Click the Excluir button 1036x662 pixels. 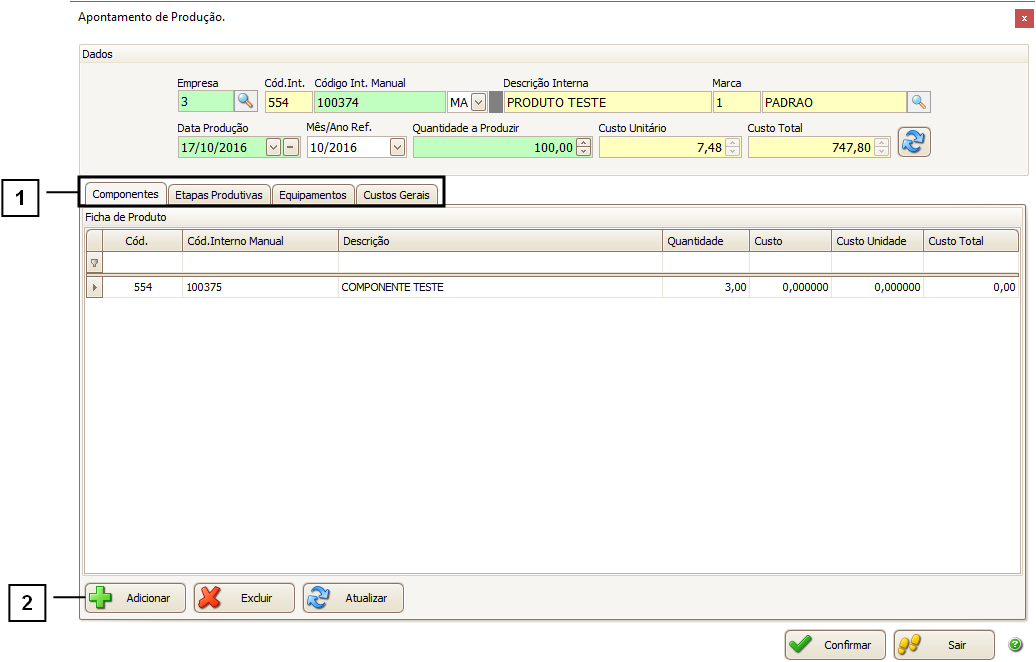point(244,598)
